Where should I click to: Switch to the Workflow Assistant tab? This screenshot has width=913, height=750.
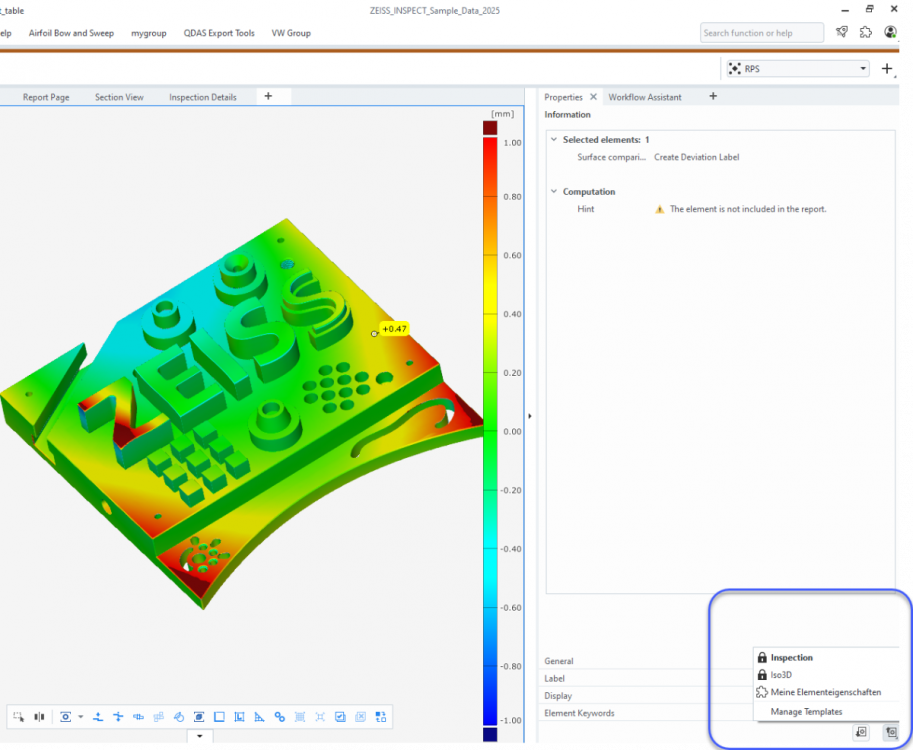click(645, 97)
